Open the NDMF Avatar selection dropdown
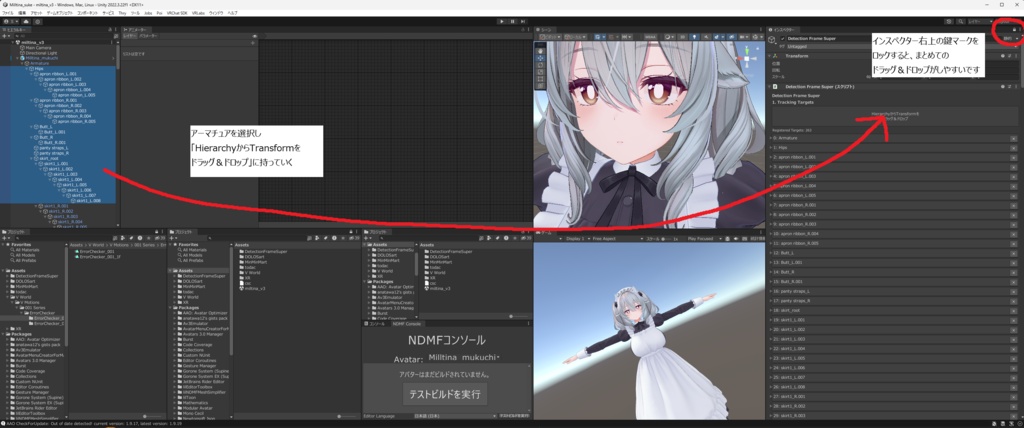This screenshot has height=428, width=1024. pyautogui.click(x=464, y=357)
